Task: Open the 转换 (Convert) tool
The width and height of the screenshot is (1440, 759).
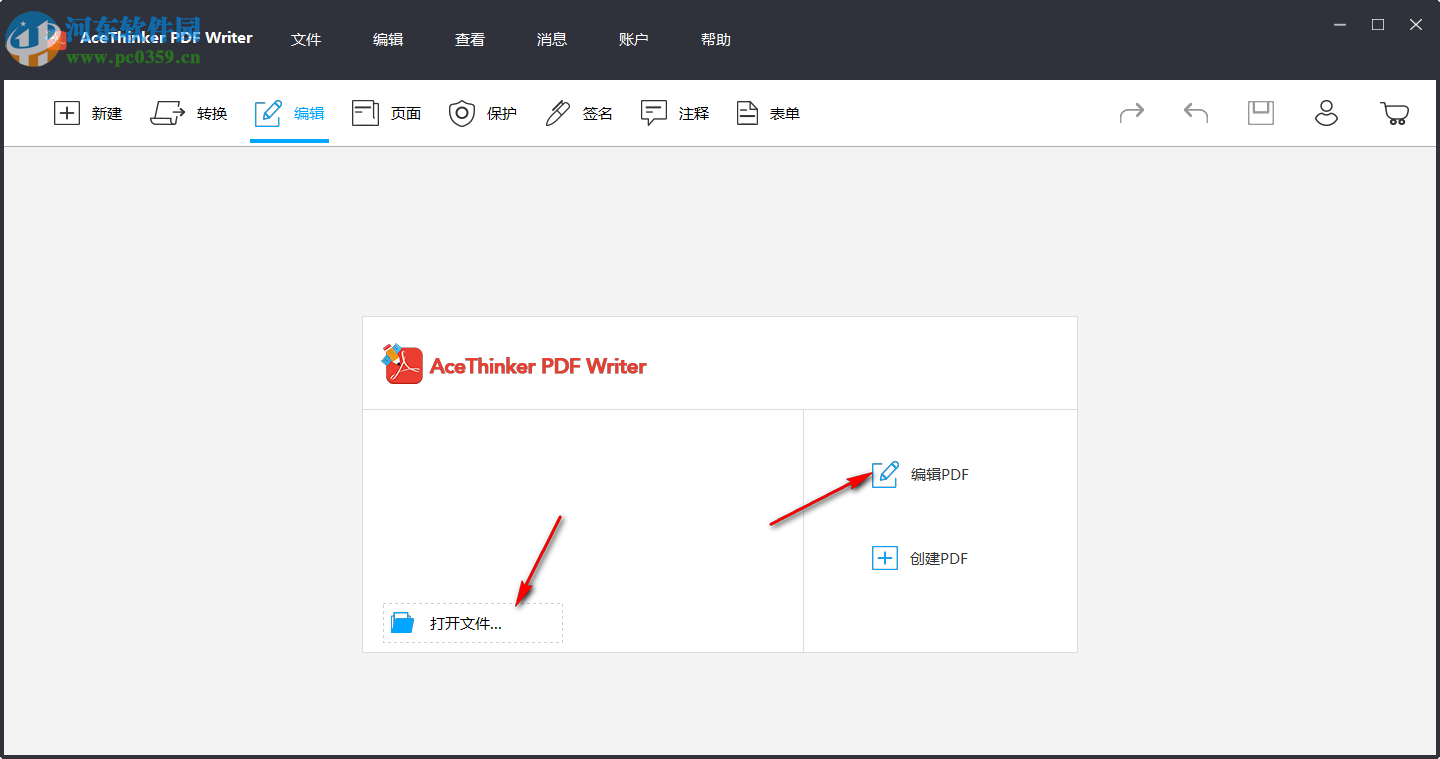Action: pyautogui.click(x=189, y=113)
